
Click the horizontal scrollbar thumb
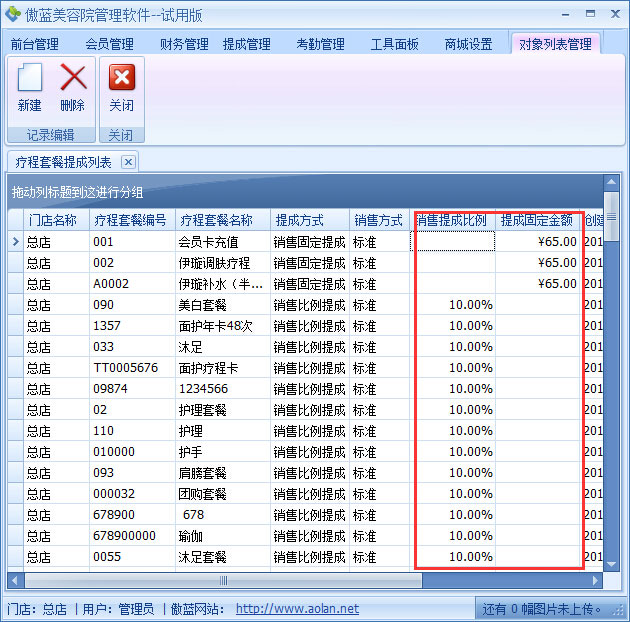point(223,581)
